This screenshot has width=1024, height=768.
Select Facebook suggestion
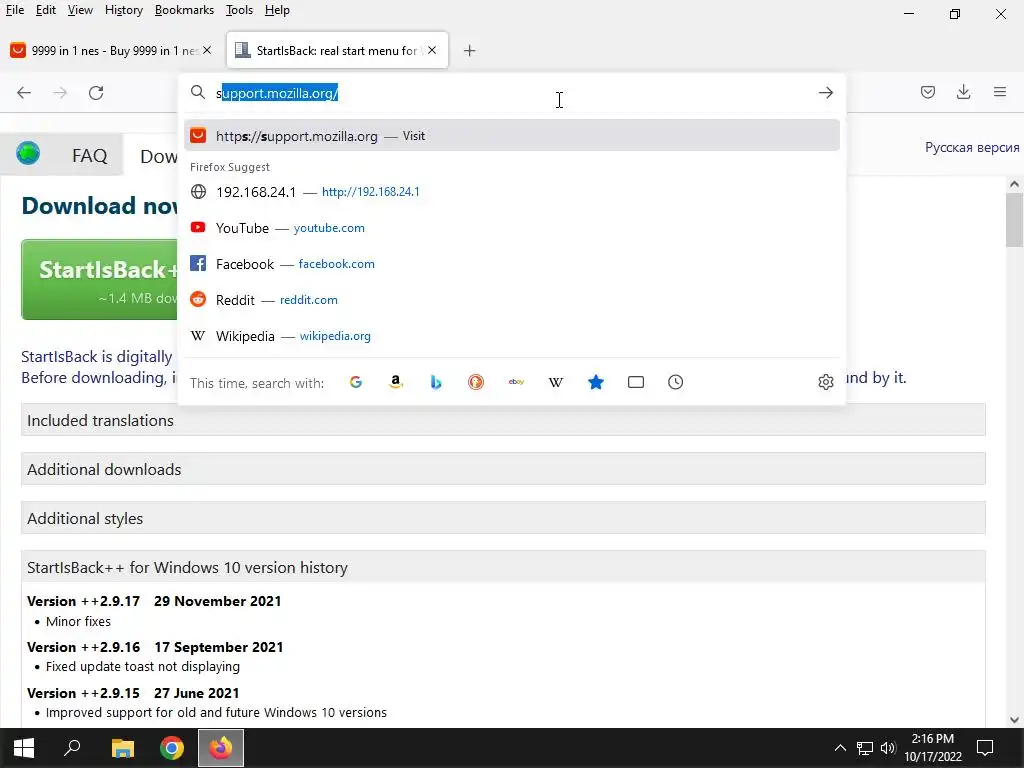(512, 264)
